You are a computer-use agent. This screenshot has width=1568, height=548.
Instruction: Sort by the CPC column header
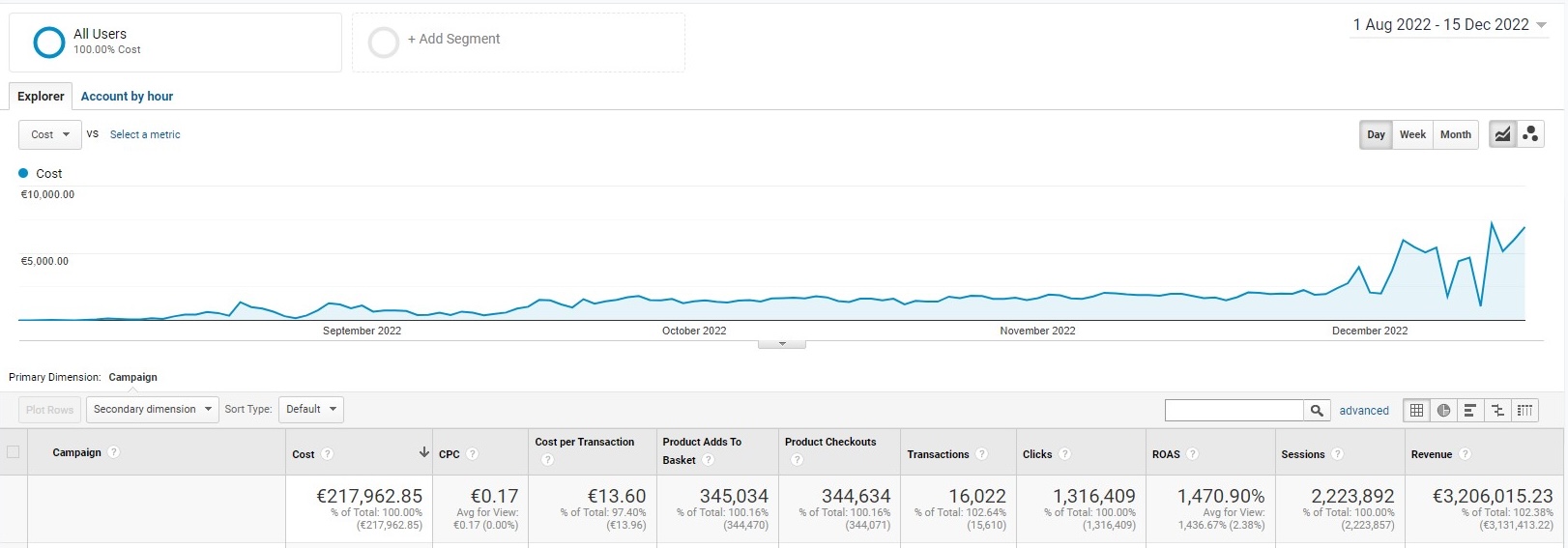pos(450,454)
